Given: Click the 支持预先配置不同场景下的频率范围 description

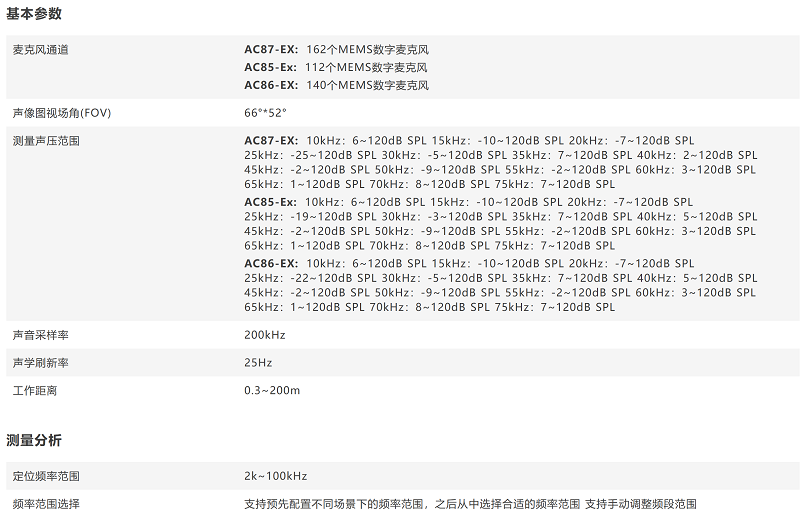Looking at the screenshot, I should (x=470, y=504).
